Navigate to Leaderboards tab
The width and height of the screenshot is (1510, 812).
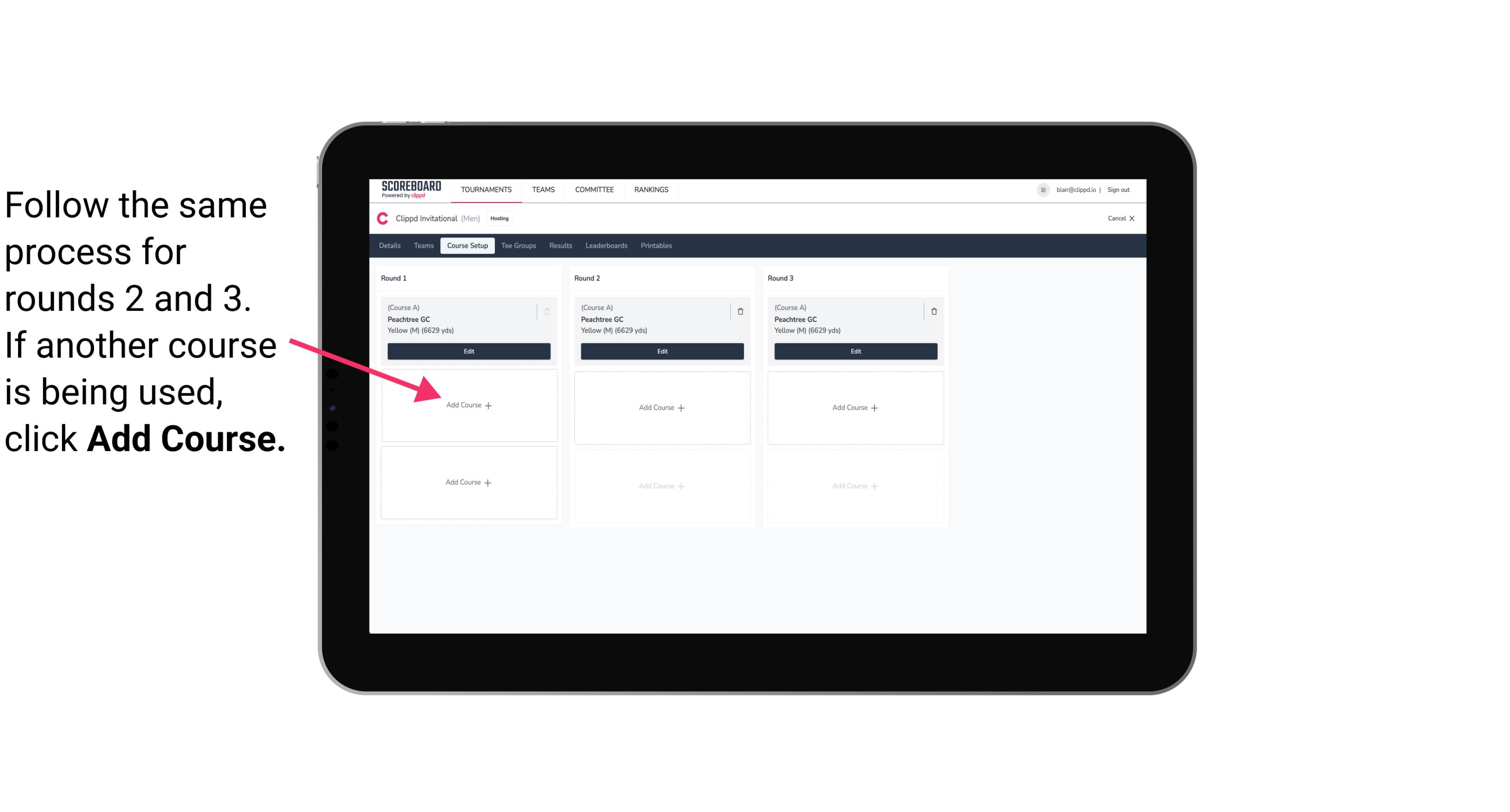(605, 245)
